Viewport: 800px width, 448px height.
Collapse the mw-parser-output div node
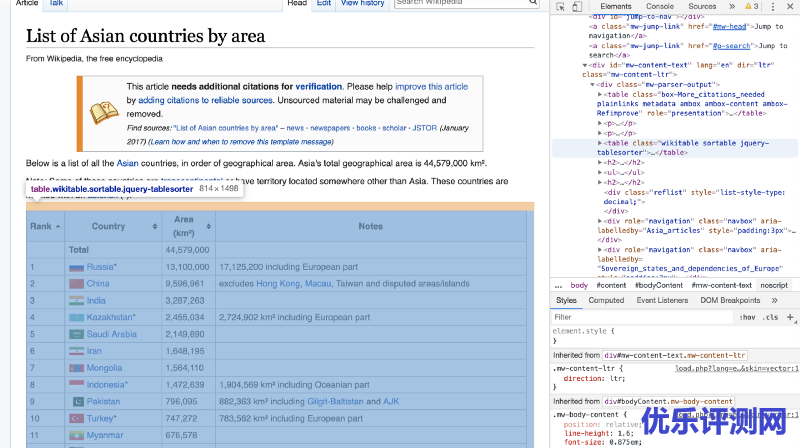click(x=592, y=85)
